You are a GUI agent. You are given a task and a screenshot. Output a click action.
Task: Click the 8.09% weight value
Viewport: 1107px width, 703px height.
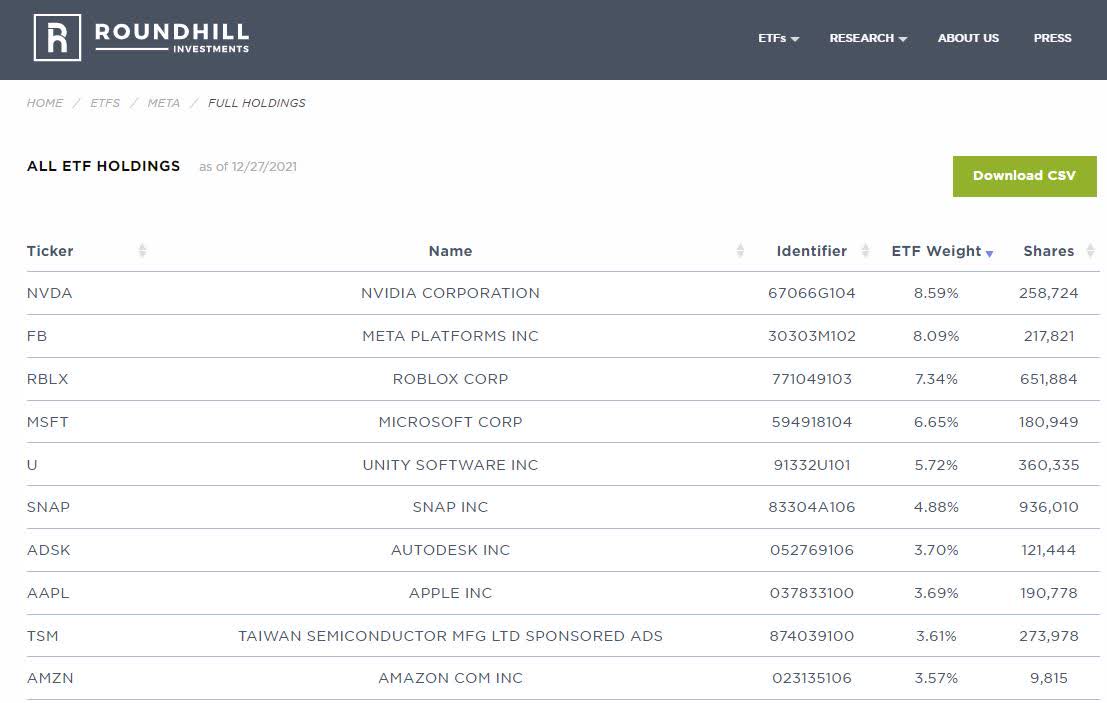point(936,336)
